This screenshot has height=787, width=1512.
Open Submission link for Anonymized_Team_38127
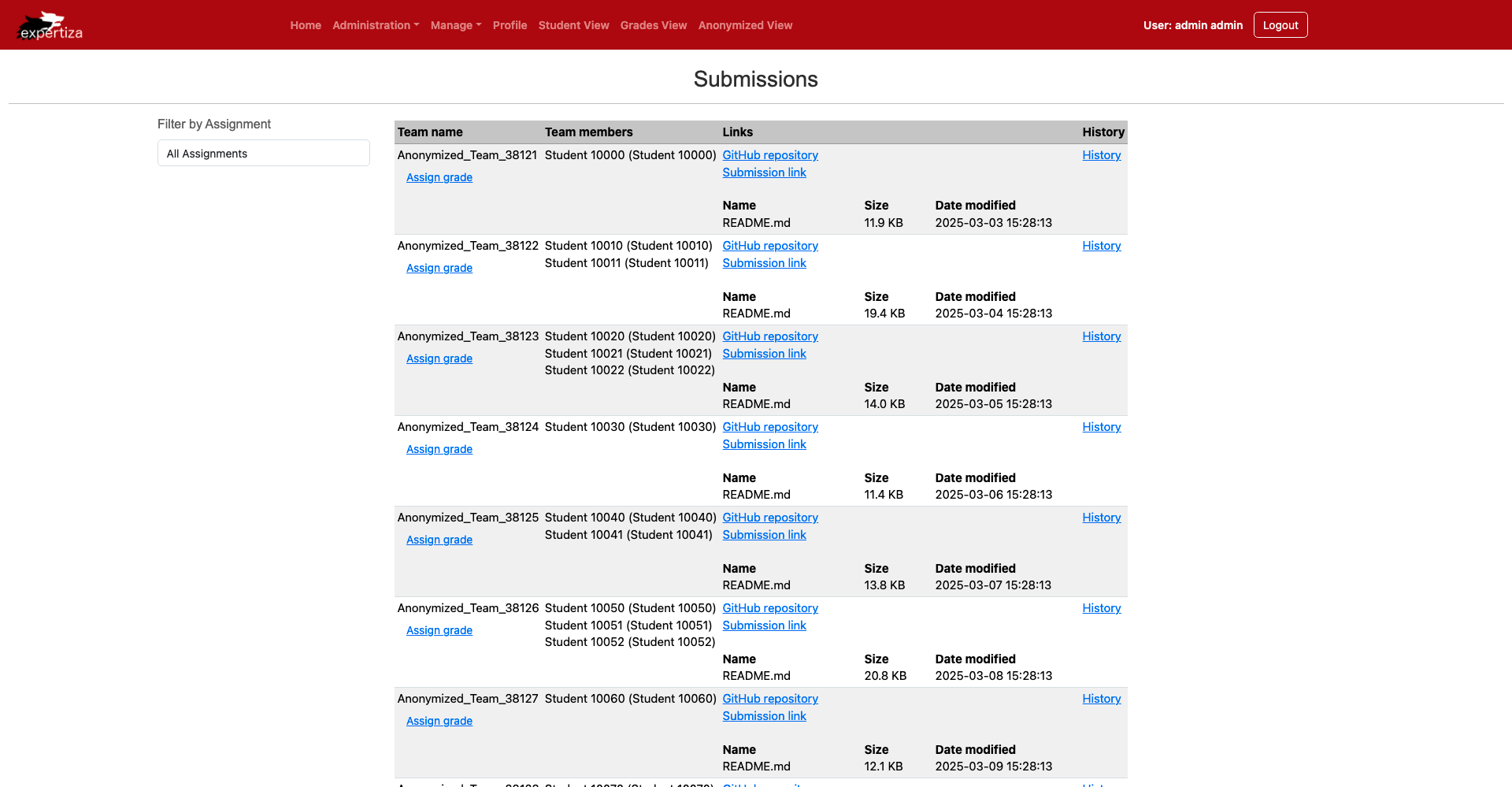[x=764, y=716]
